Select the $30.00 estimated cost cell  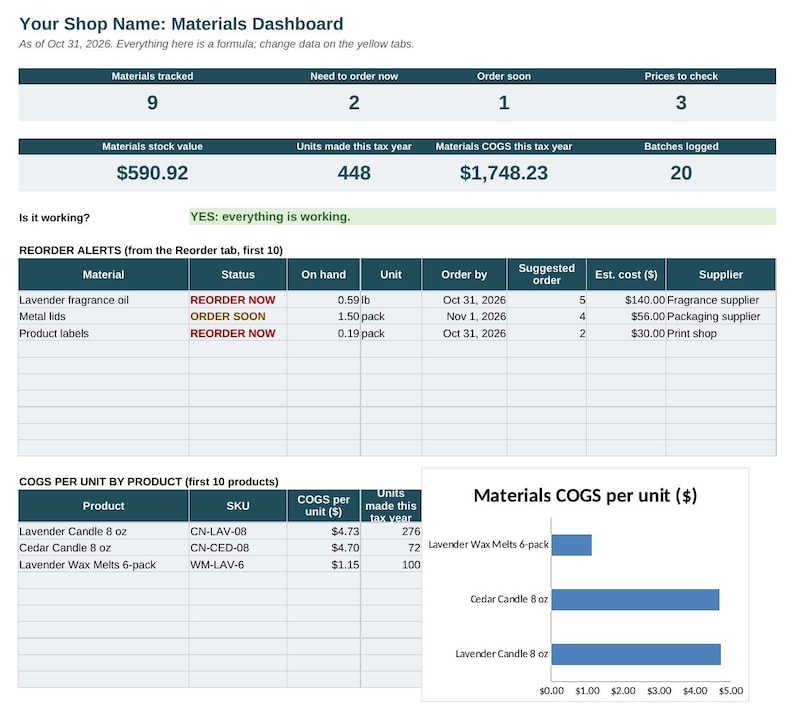(x=626, y=334)
